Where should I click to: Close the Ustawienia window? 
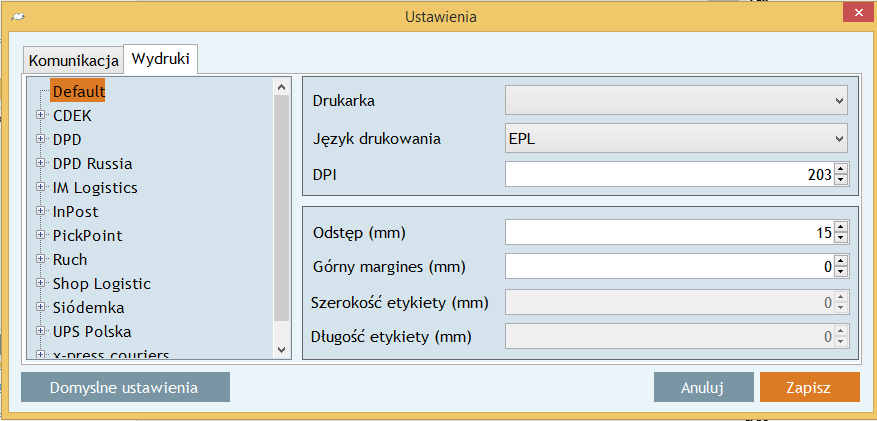click(859, 13)
